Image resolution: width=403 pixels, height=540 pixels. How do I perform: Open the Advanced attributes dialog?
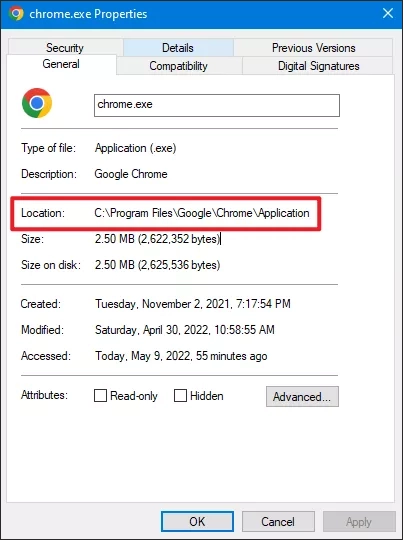point(302,396)
